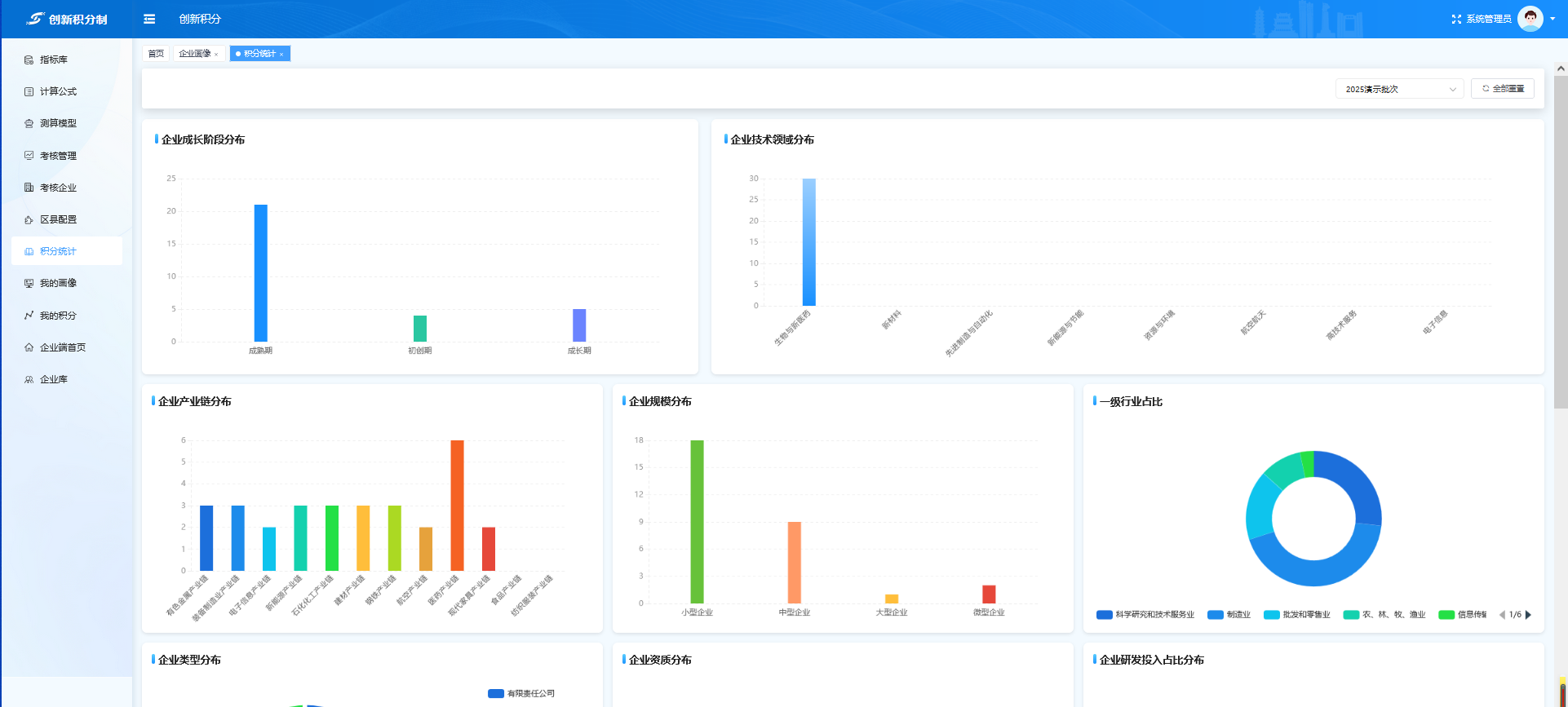Click the 指标库 sidebar icon
The width and height of the screenshot is (1568, 707).
29,60
